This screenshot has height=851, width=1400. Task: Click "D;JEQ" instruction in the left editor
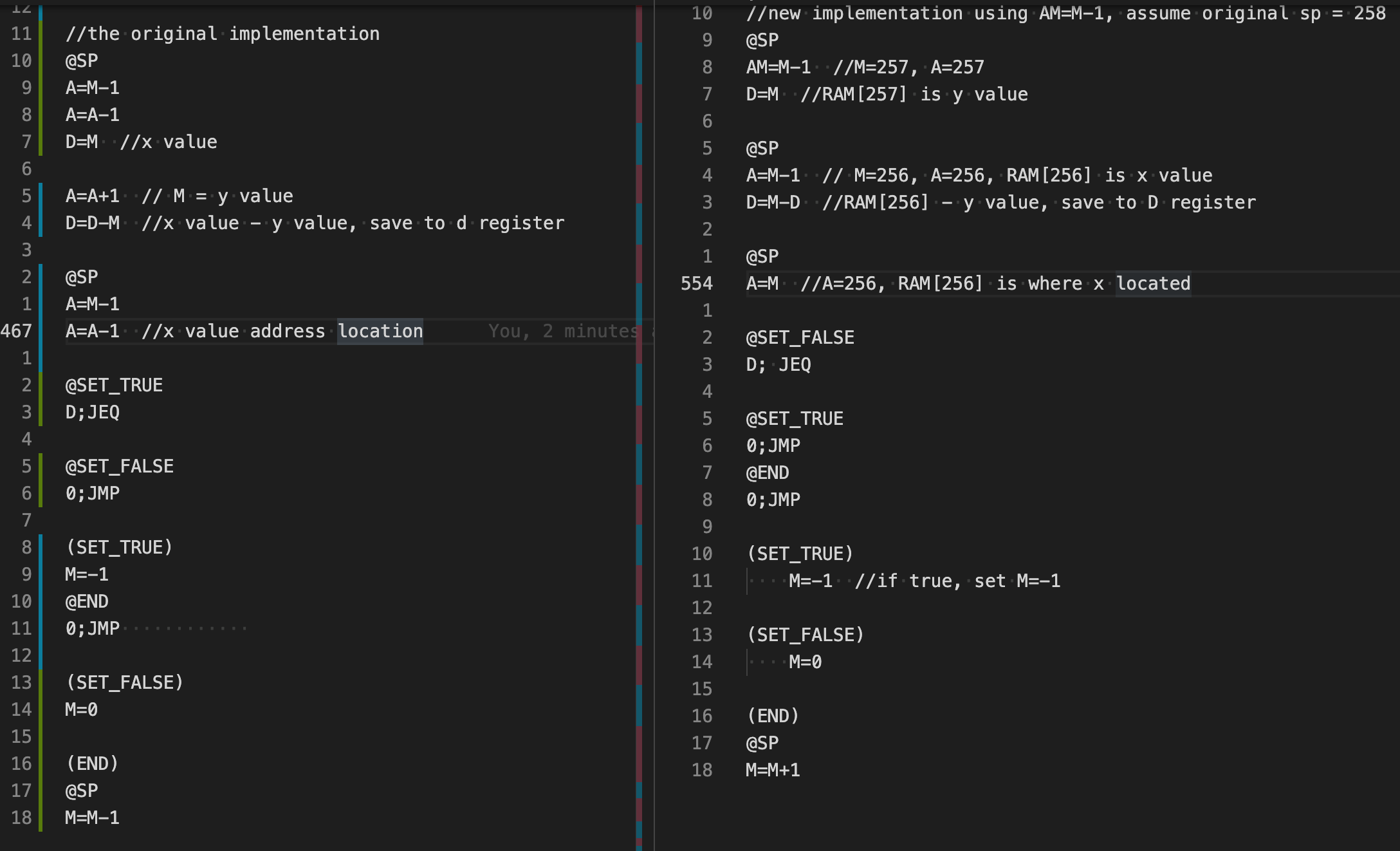(x=92, y=412)
